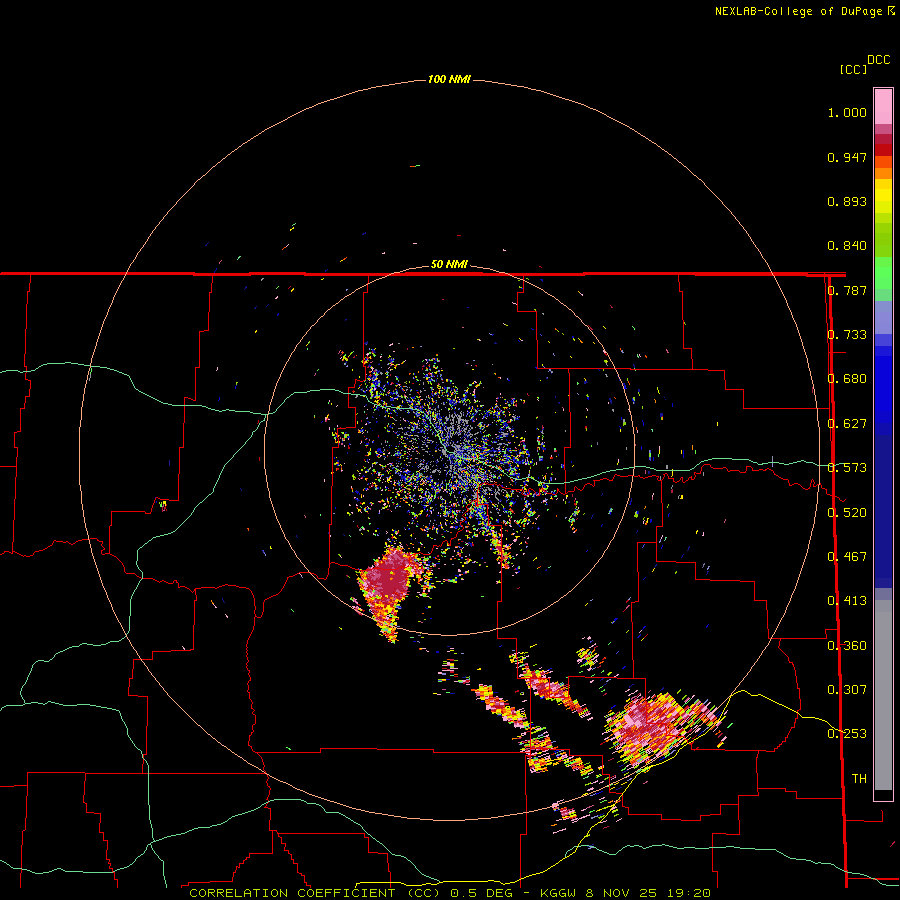The image size is (900, 900).
Task: Select the 0.680 legend value
Action: pyautogui.click(x=847, y=379)
